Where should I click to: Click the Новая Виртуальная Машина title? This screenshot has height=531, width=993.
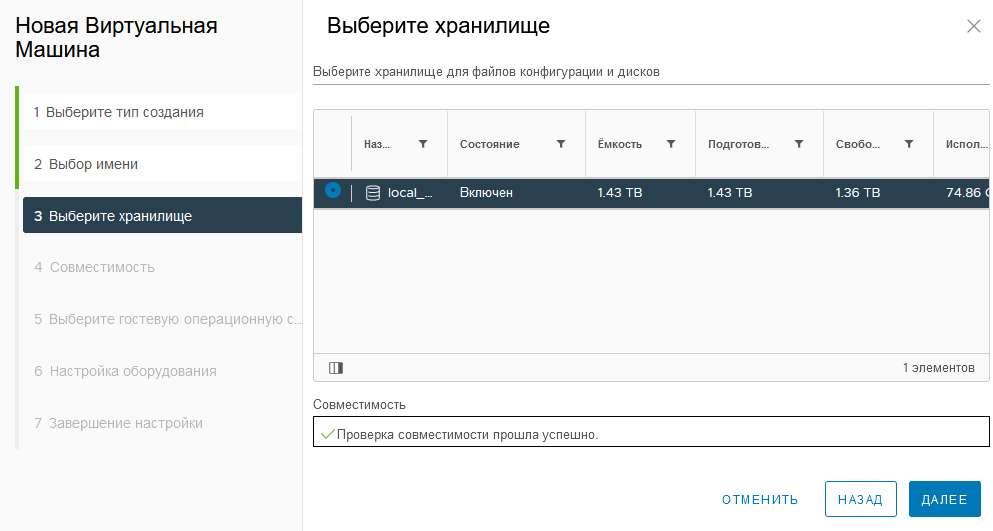(x=116, y=37)
